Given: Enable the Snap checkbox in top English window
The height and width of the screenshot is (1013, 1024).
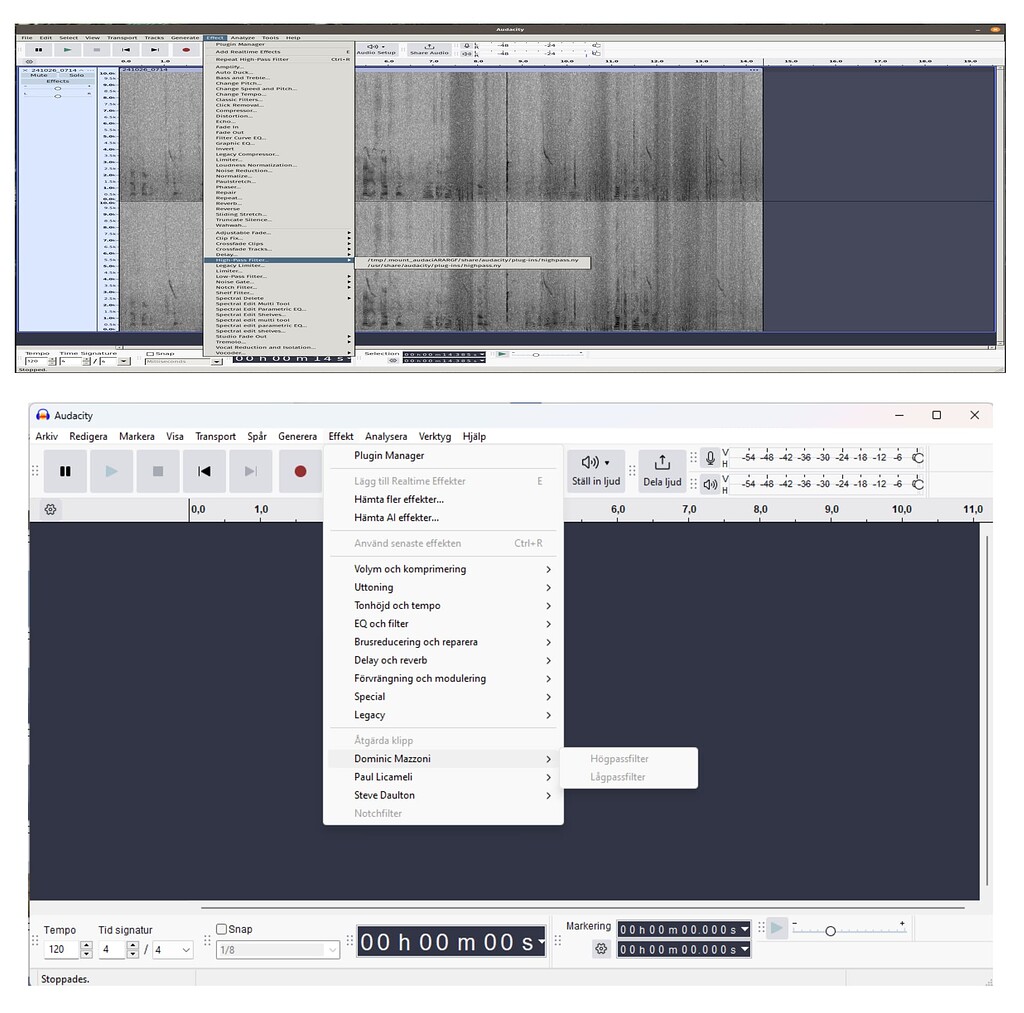Looking at the screenshot, I should pyautogui.click(x=150, y=354).
